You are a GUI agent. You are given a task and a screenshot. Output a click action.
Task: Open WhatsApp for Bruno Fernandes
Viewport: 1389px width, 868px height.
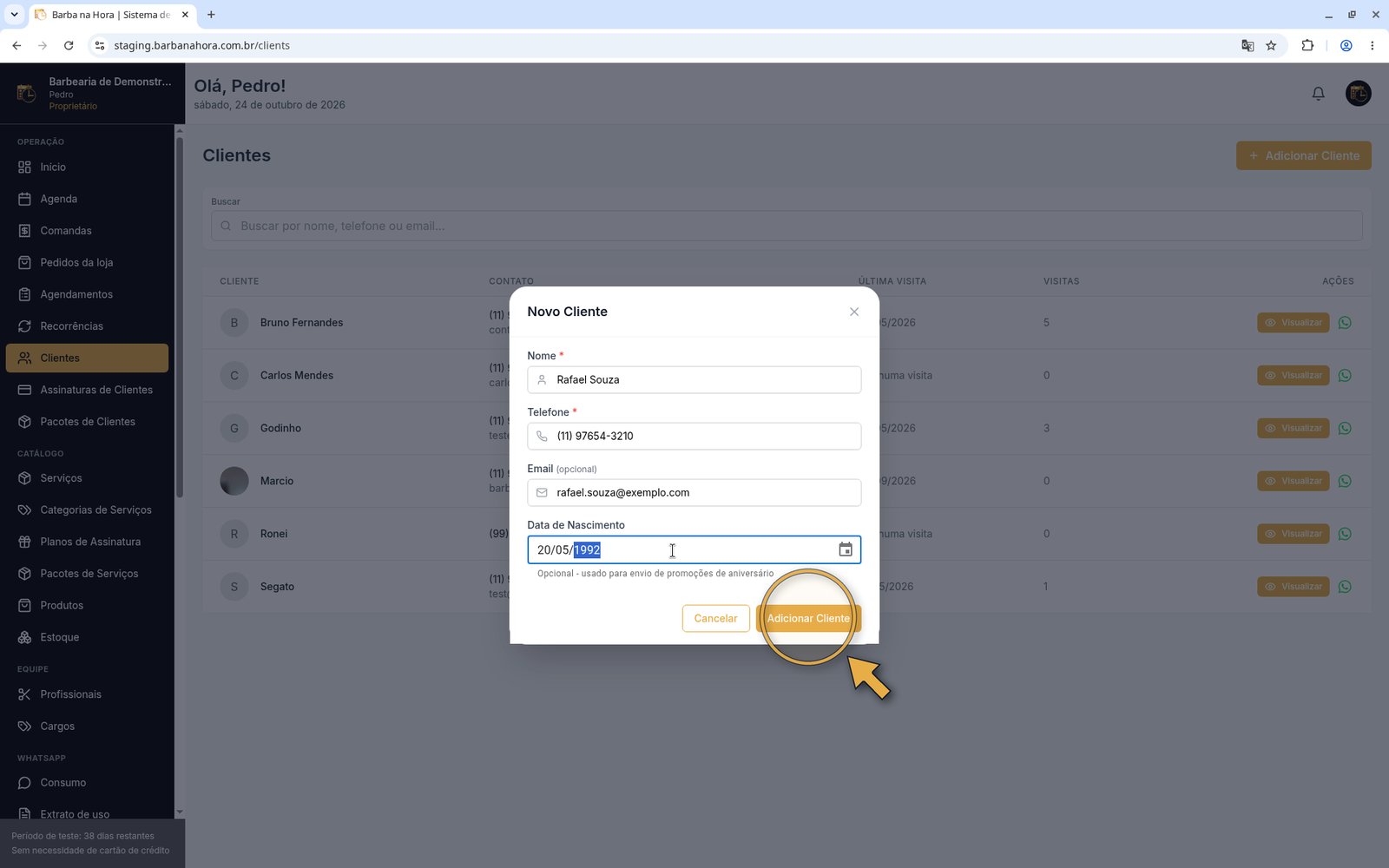coord(1345,323)
